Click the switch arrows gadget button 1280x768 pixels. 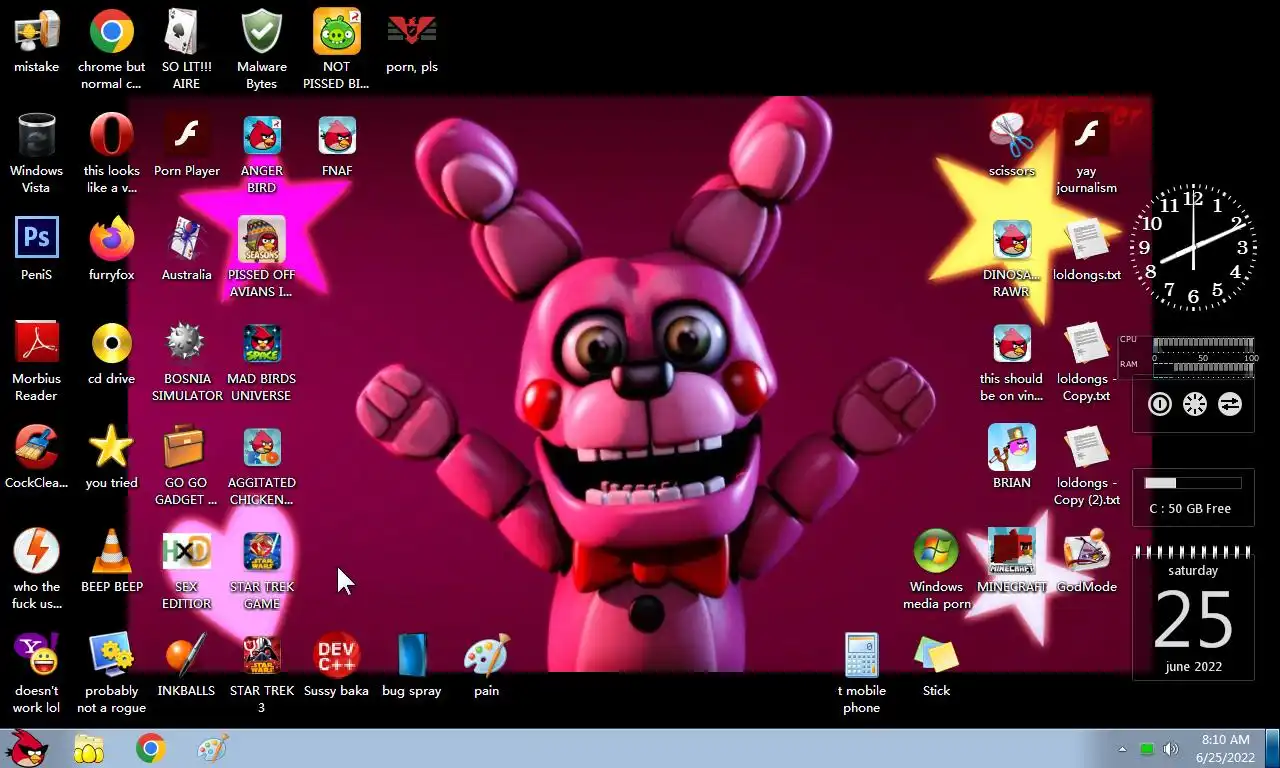pyautogui.click(x=1229, y=404)
